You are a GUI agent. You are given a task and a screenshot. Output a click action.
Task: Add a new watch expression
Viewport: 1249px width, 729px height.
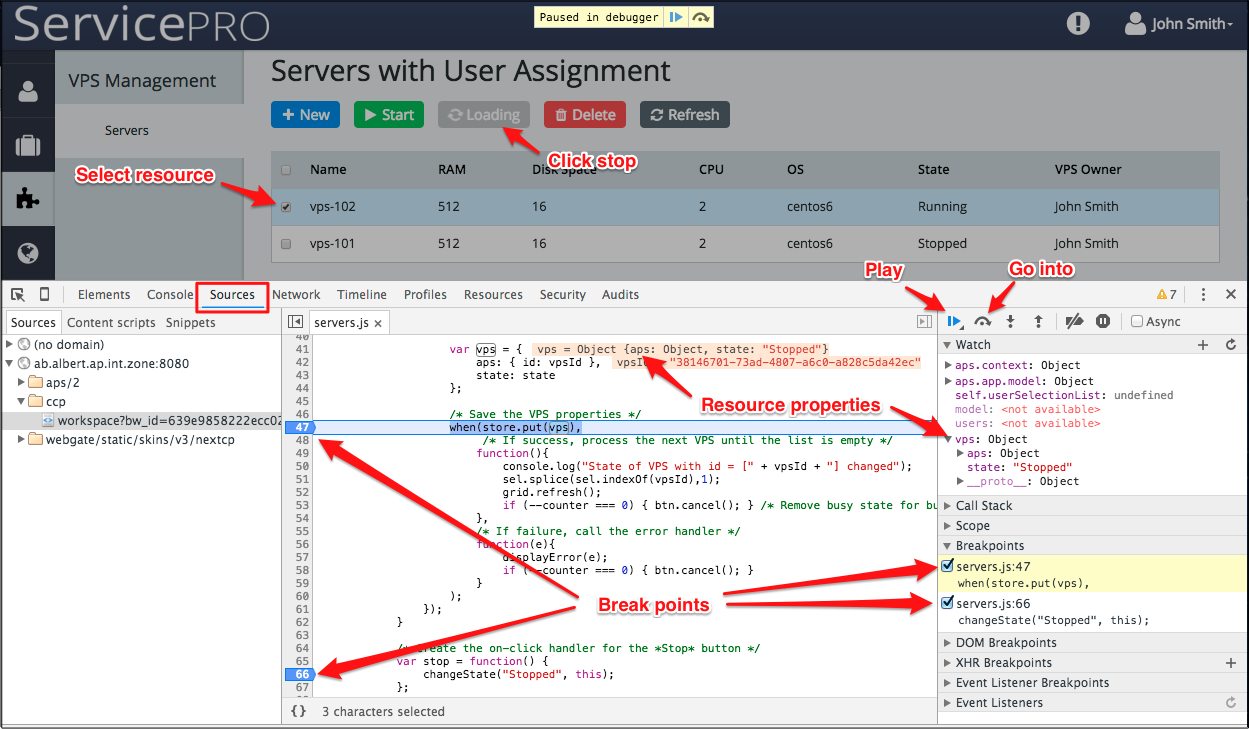(x=1203, y=345)
